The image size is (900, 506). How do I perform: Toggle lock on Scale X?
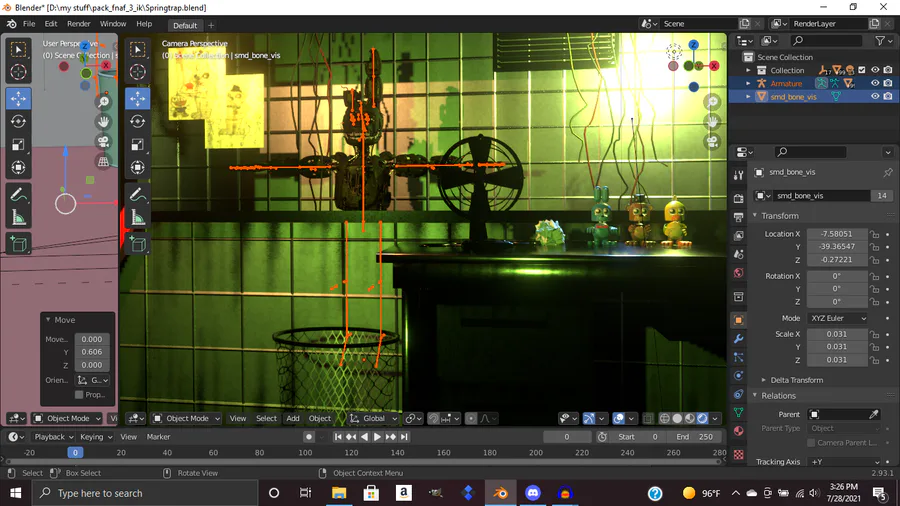click(x=874, y=334)
